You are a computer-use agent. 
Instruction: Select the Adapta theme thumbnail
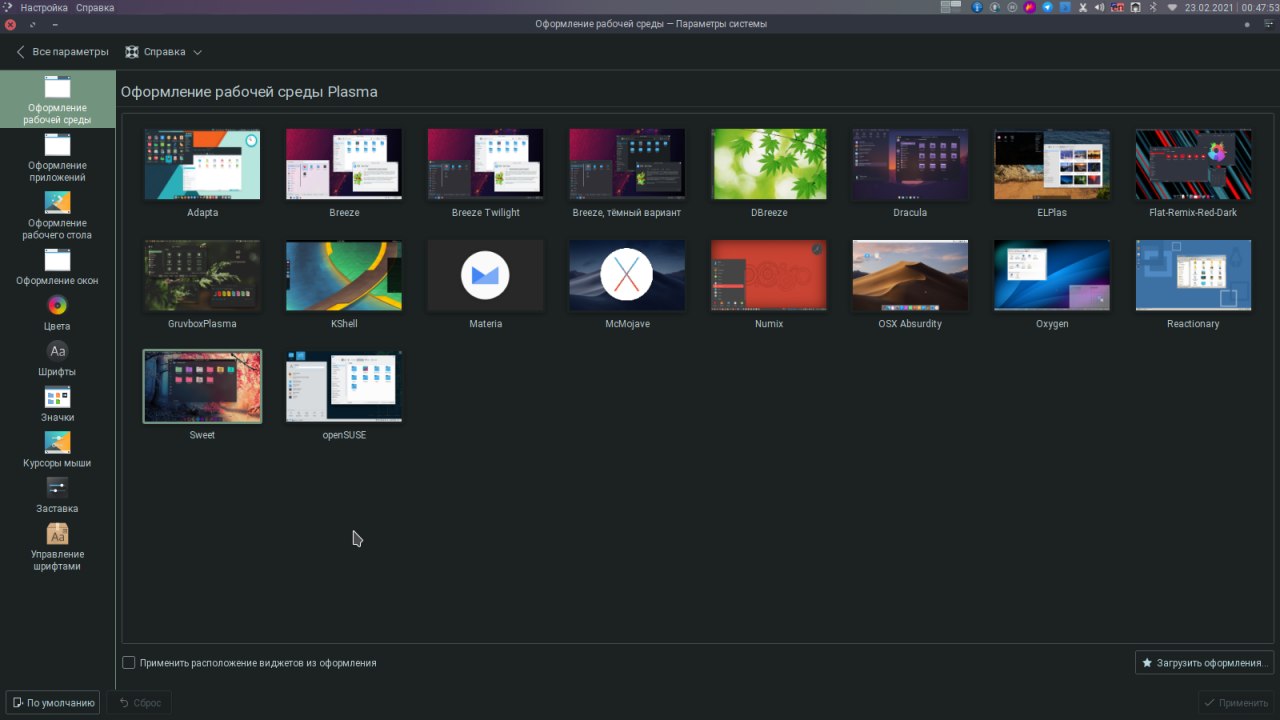(202, 164)
